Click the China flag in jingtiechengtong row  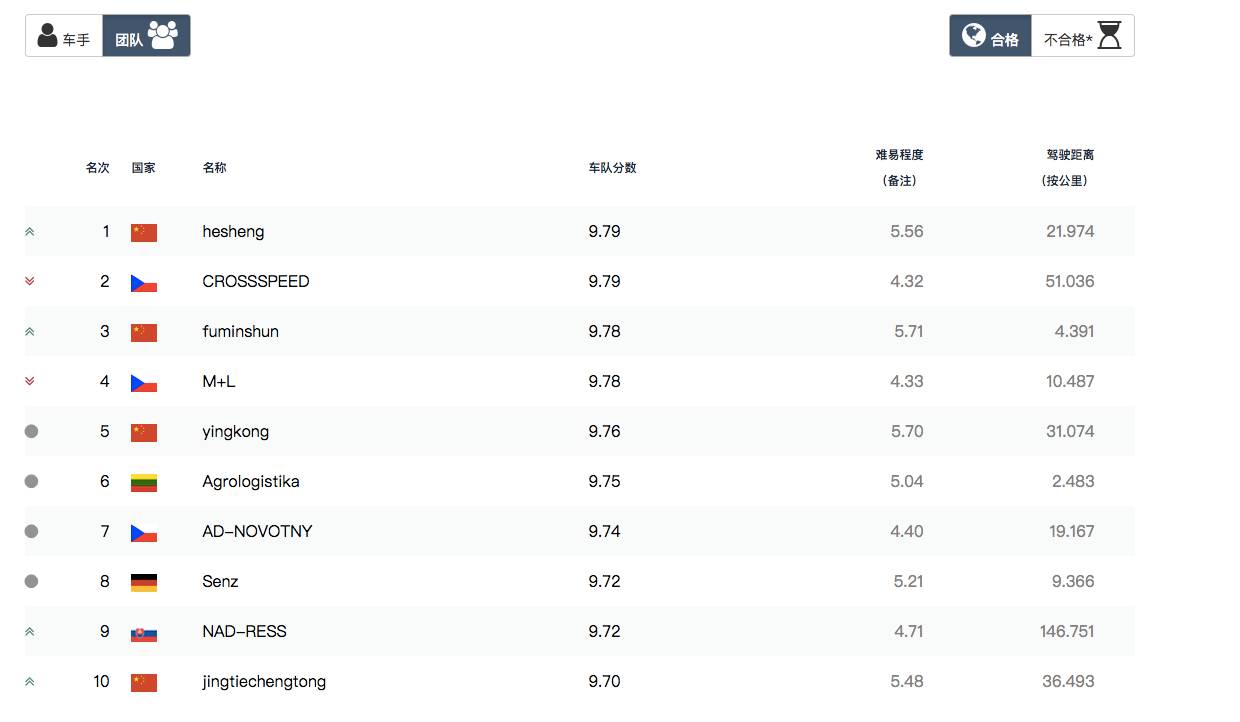pyautogui.click(x=144, y=682)
